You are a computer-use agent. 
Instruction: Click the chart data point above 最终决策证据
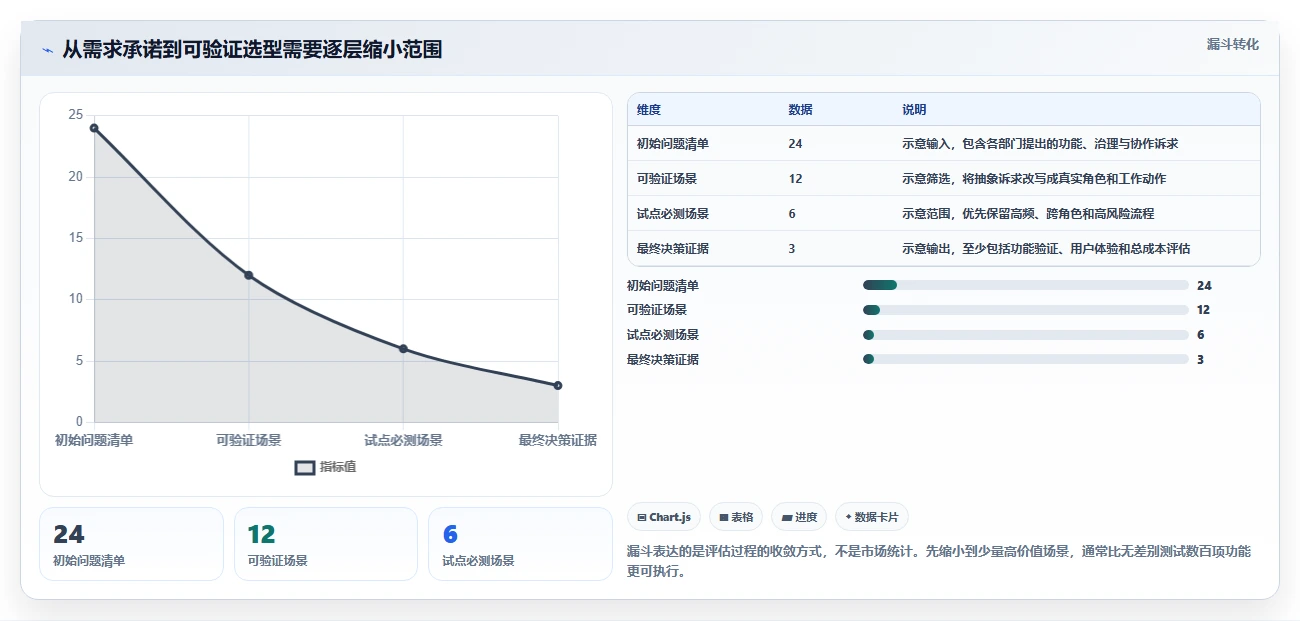coord(558,385)
